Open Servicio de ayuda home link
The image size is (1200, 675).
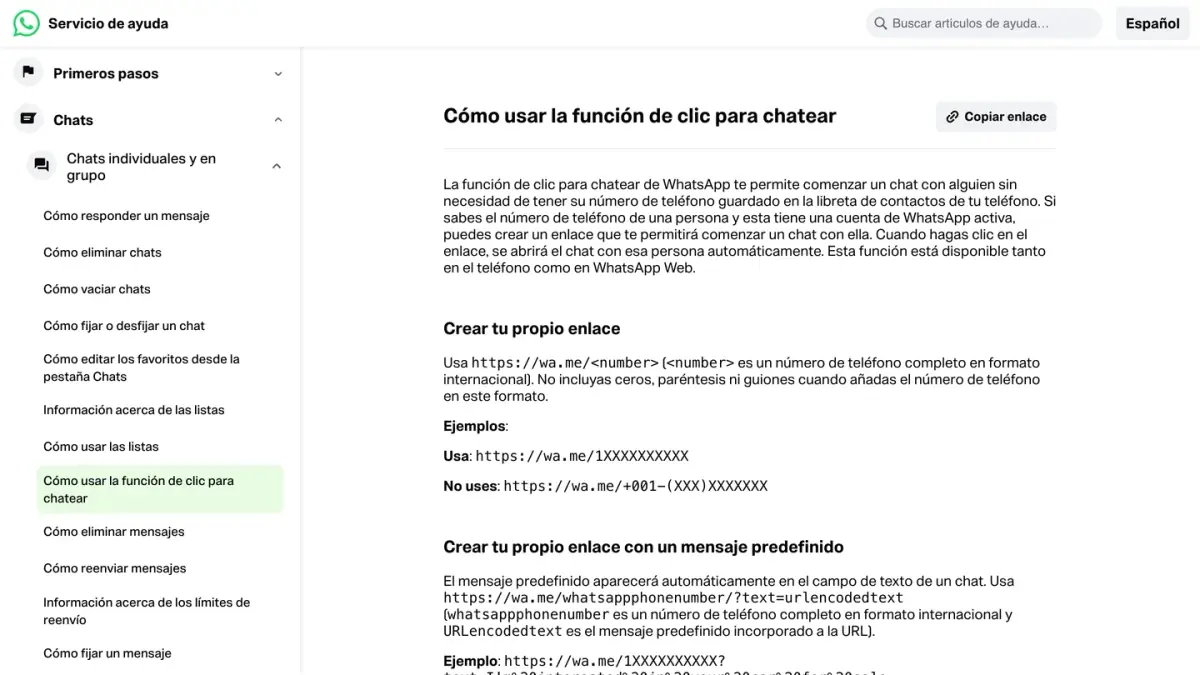(x=108, y=23)
